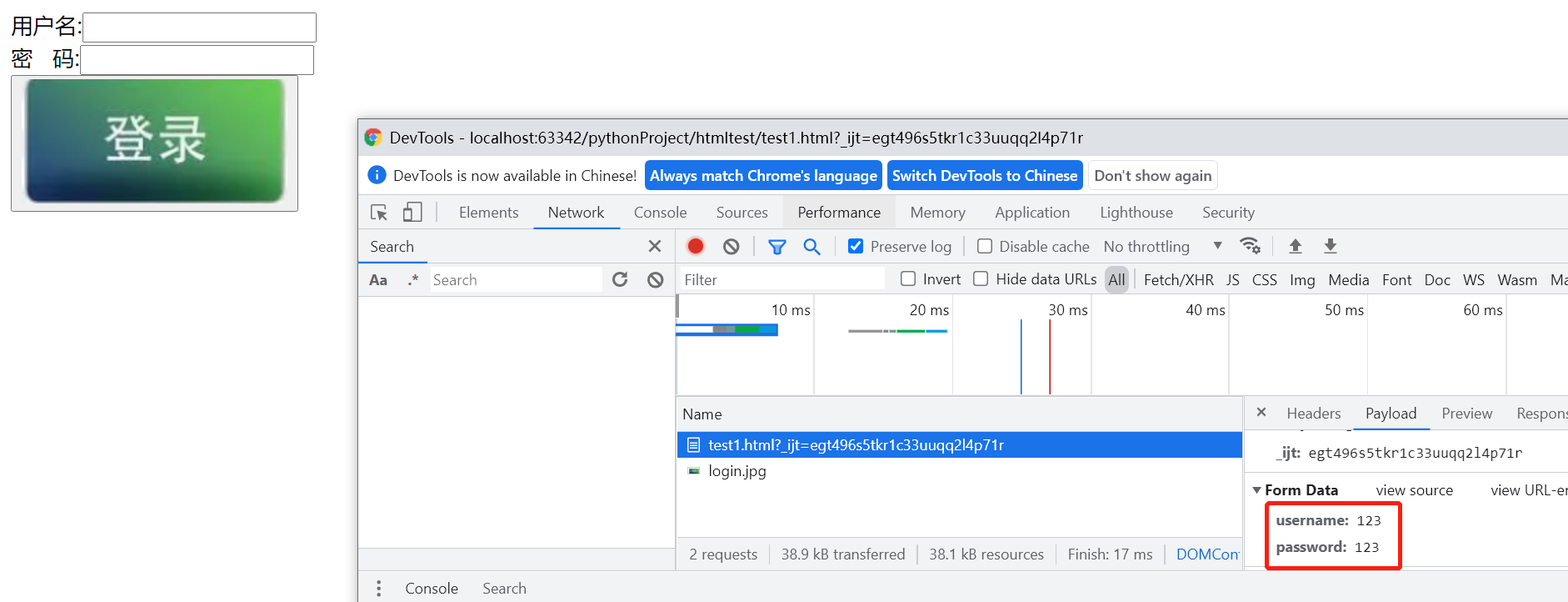The width and height of the screenshot is (1568, 602).
Task: Open the network conditions wifi icon
Action: click(1250, 246)
